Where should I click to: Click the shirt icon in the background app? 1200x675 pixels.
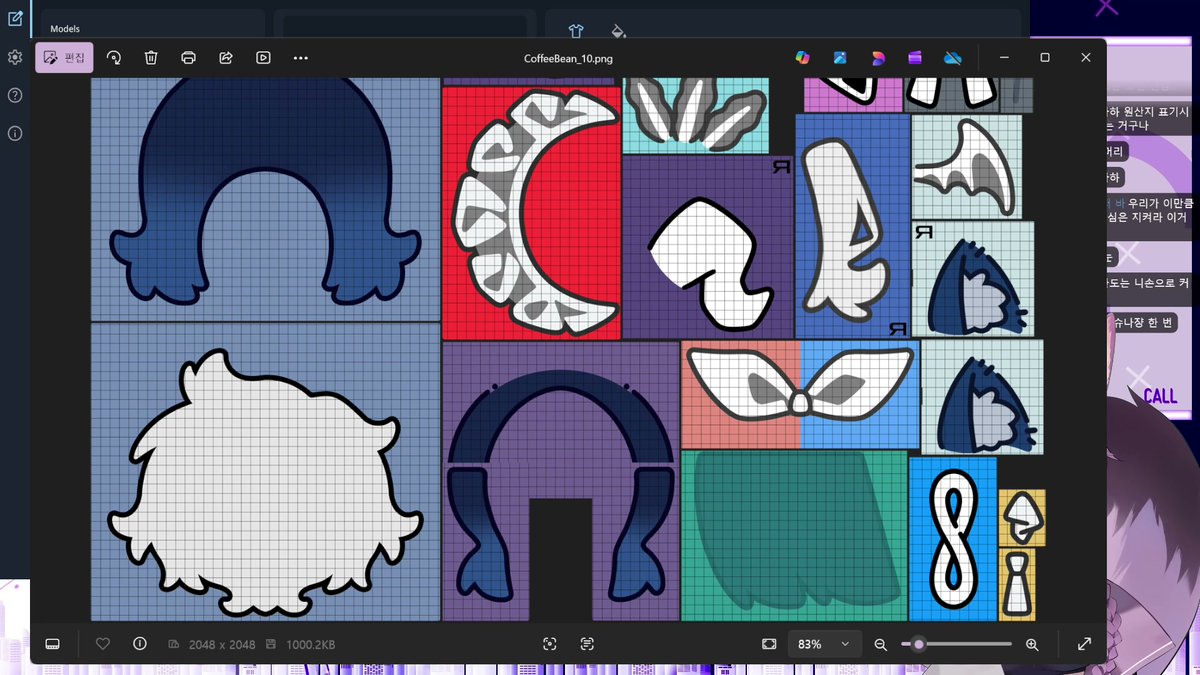coord(576,30)
